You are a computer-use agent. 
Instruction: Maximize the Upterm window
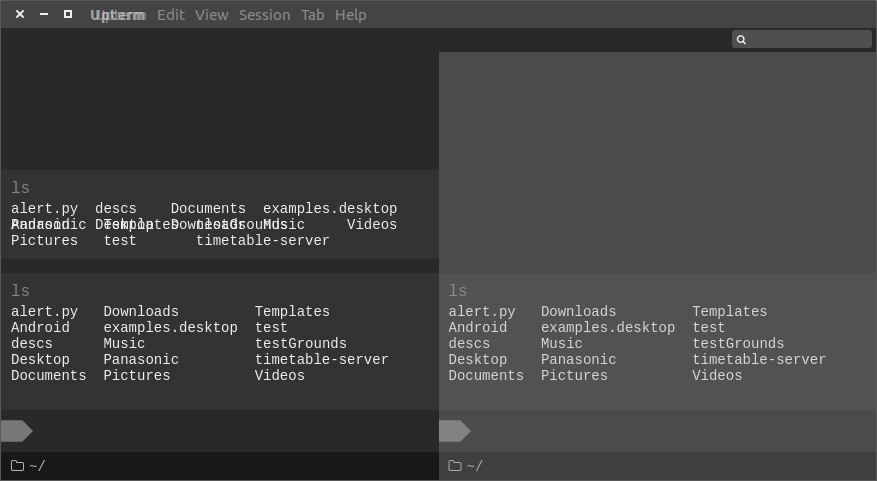(x=68, y=14)
